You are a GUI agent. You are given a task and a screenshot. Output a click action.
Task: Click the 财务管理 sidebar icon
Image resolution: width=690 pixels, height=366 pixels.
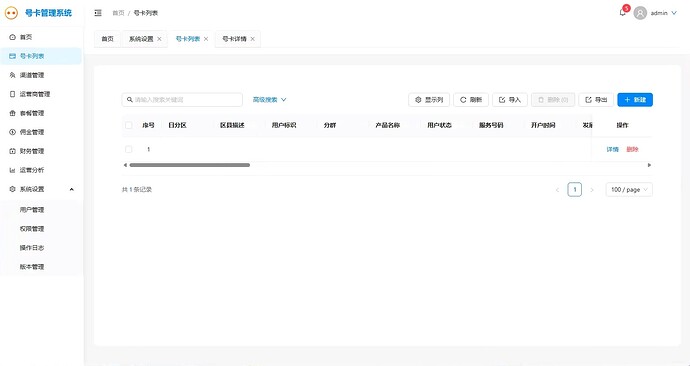12,151
